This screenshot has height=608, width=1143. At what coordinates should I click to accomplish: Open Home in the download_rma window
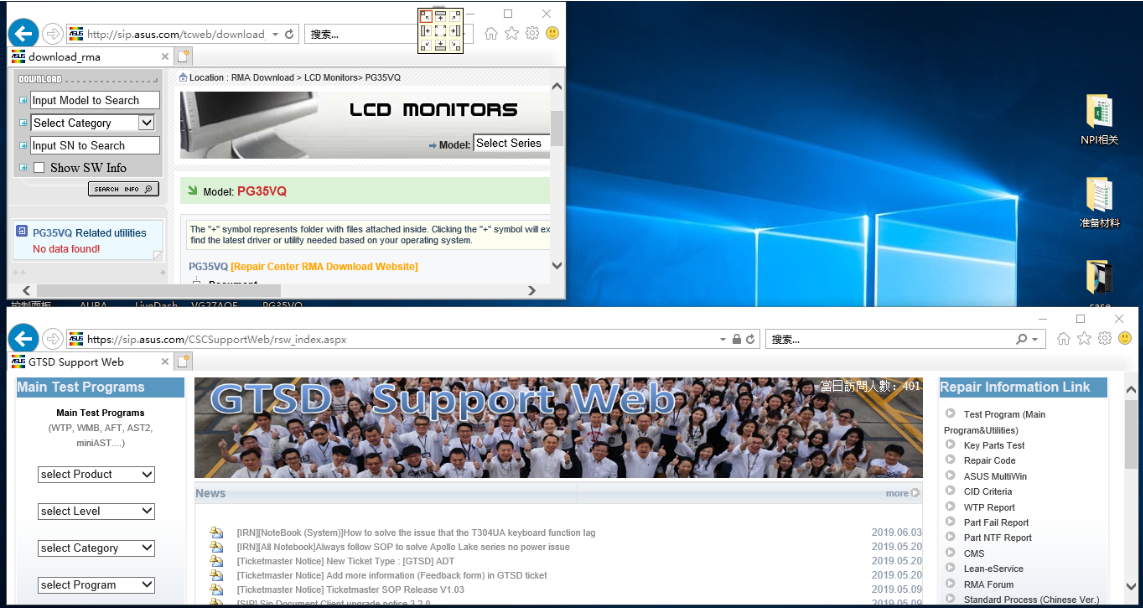click(x=491, y=34)
